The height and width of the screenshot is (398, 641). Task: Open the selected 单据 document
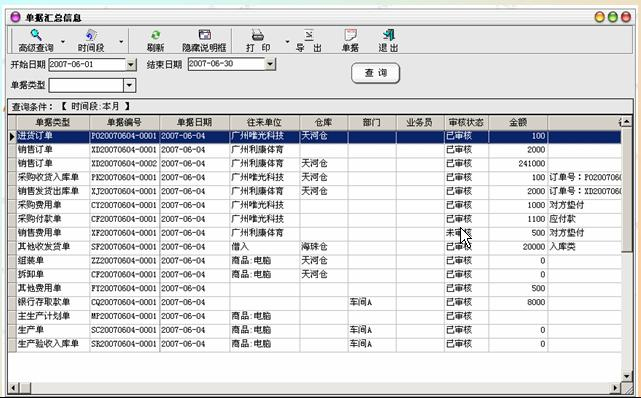pos(350,40)
